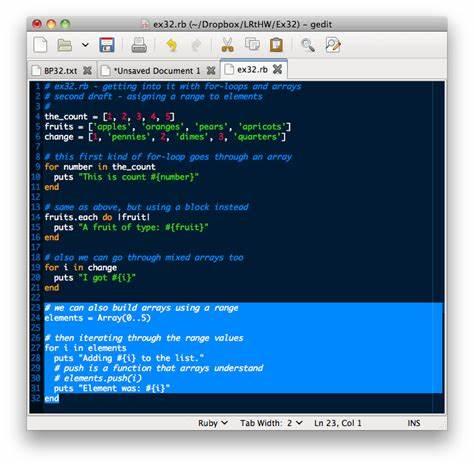Create a new document with toolbar icon
The height and width of the screenshot is (467, 474).
(x=40, y=45)
